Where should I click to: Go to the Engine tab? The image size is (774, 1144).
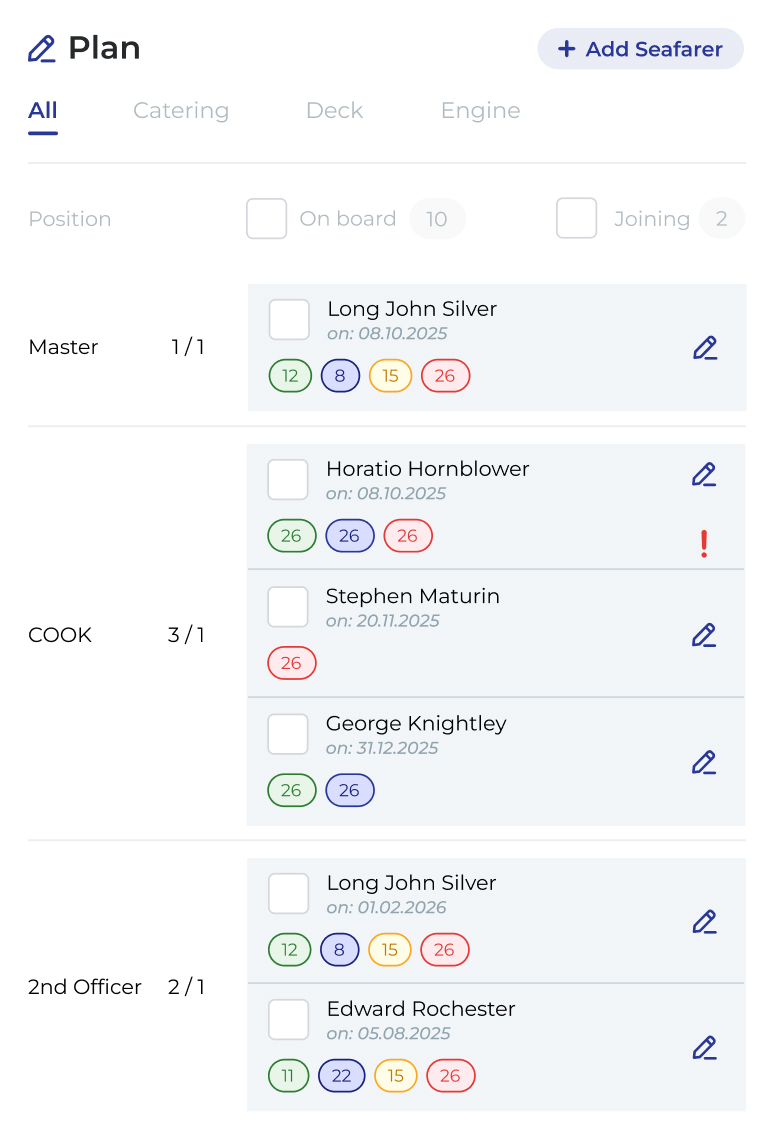[480, 110]
